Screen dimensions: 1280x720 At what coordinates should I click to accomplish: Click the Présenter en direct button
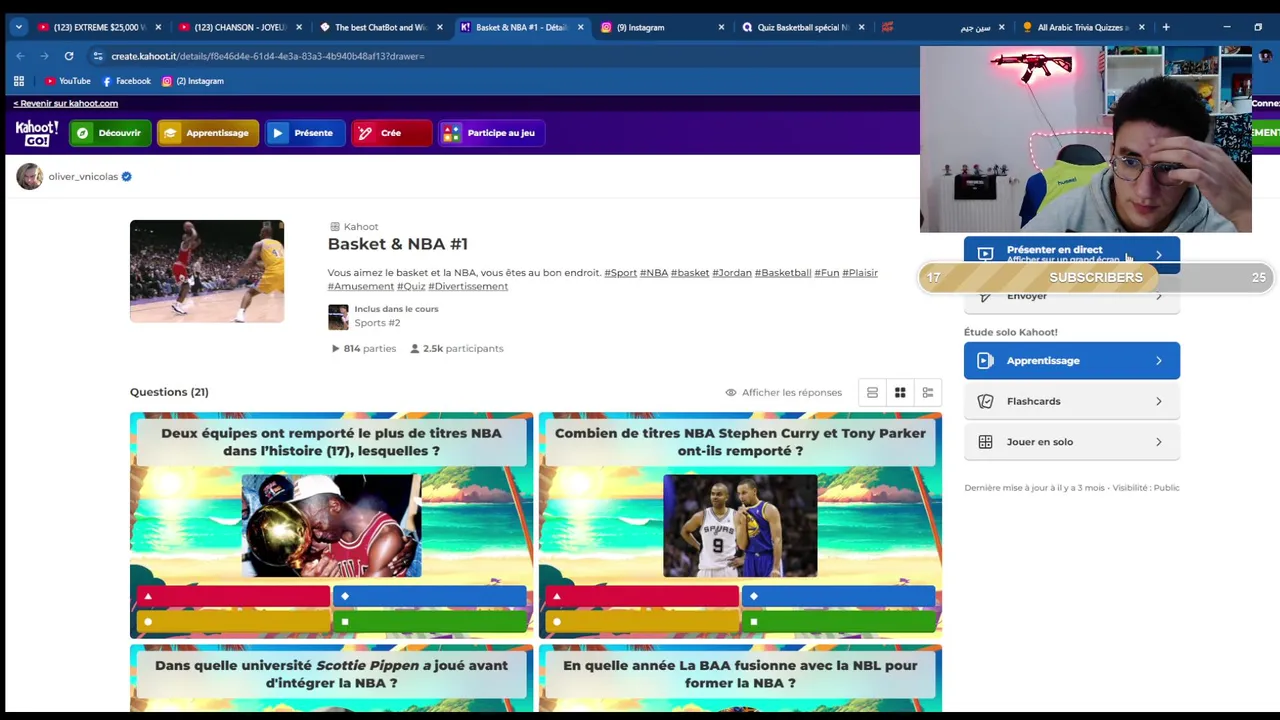pos(1072,254)
